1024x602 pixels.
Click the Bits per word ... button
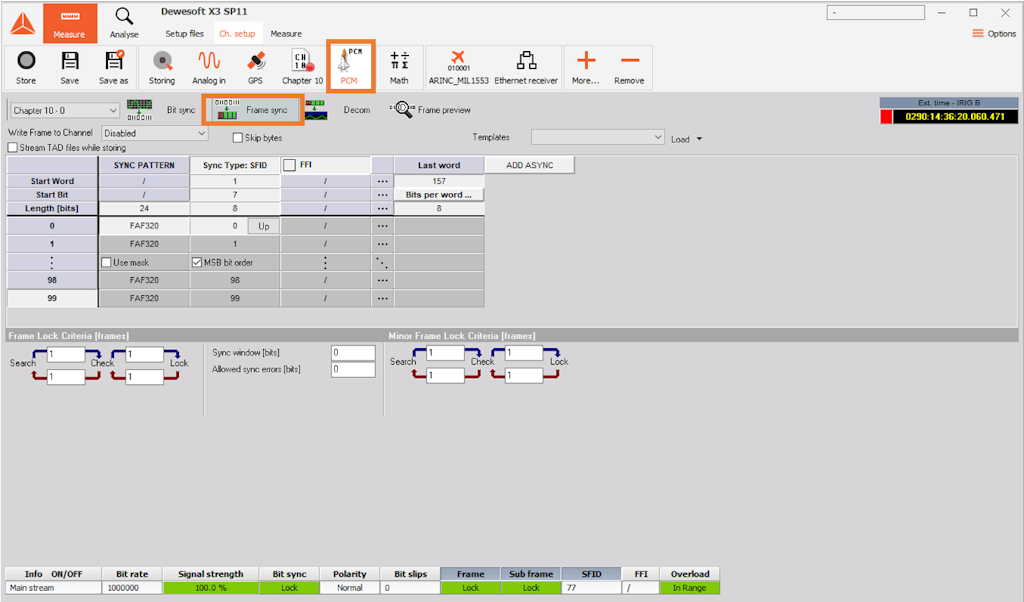pos(439,195)
